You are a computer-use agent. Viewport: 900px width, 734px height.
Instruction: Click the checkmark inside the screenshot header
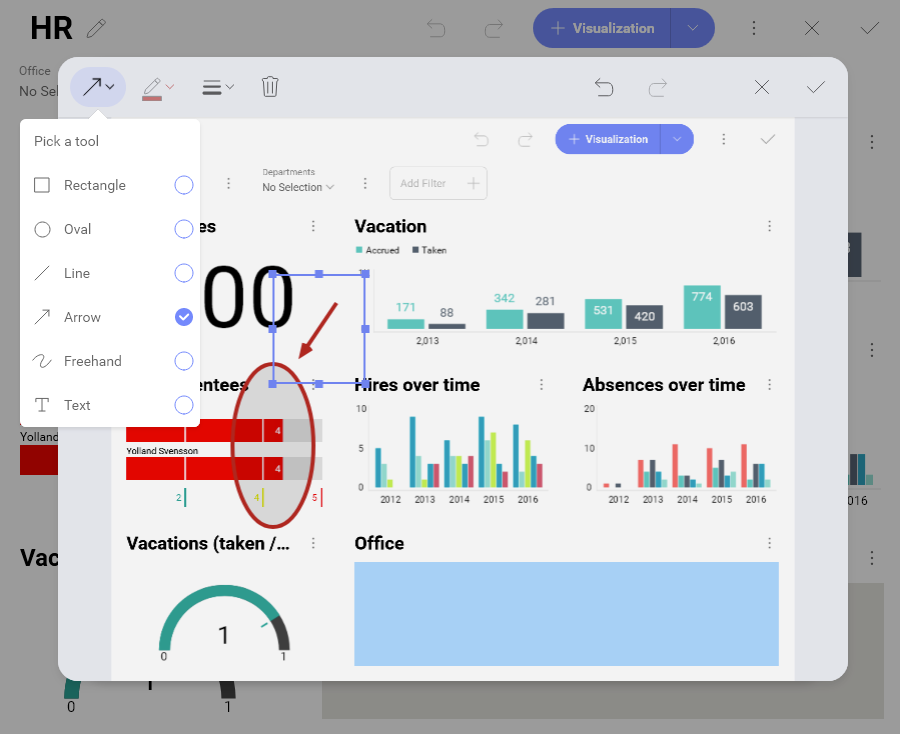(x=767, y=139)
